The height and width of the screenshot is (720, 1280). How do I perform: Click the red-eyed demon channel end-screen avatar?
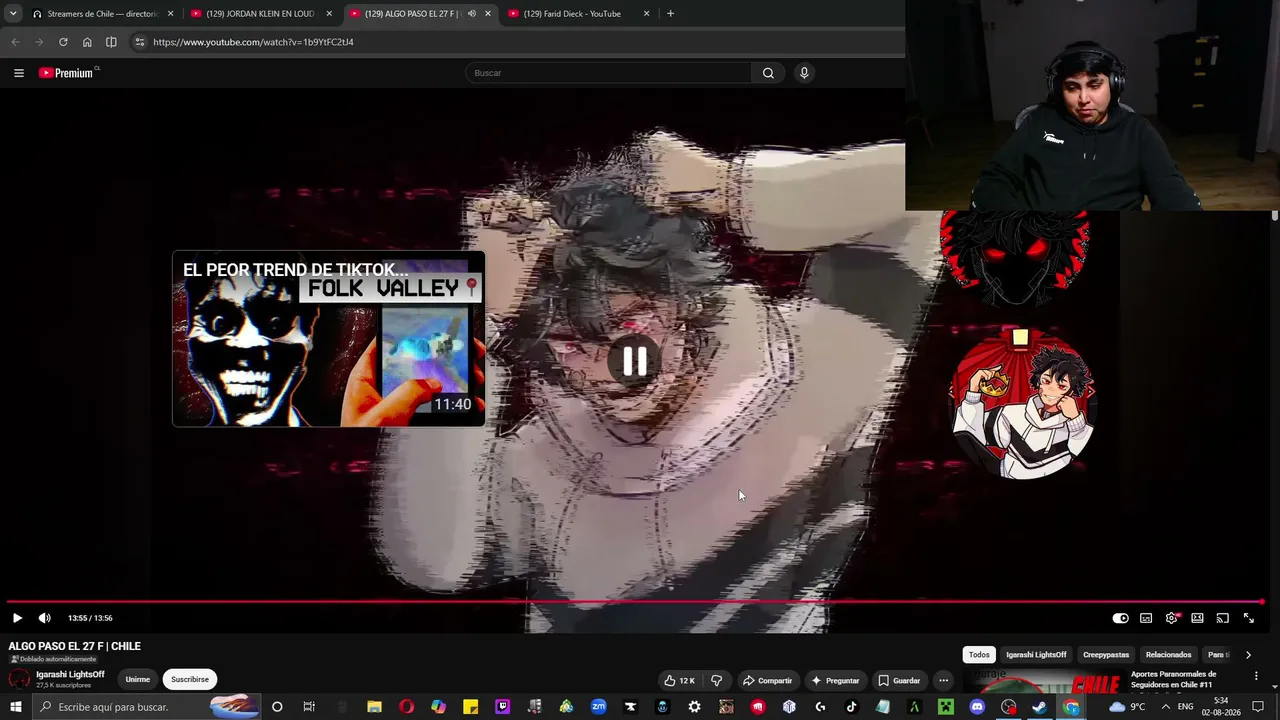coord(1015,257)
